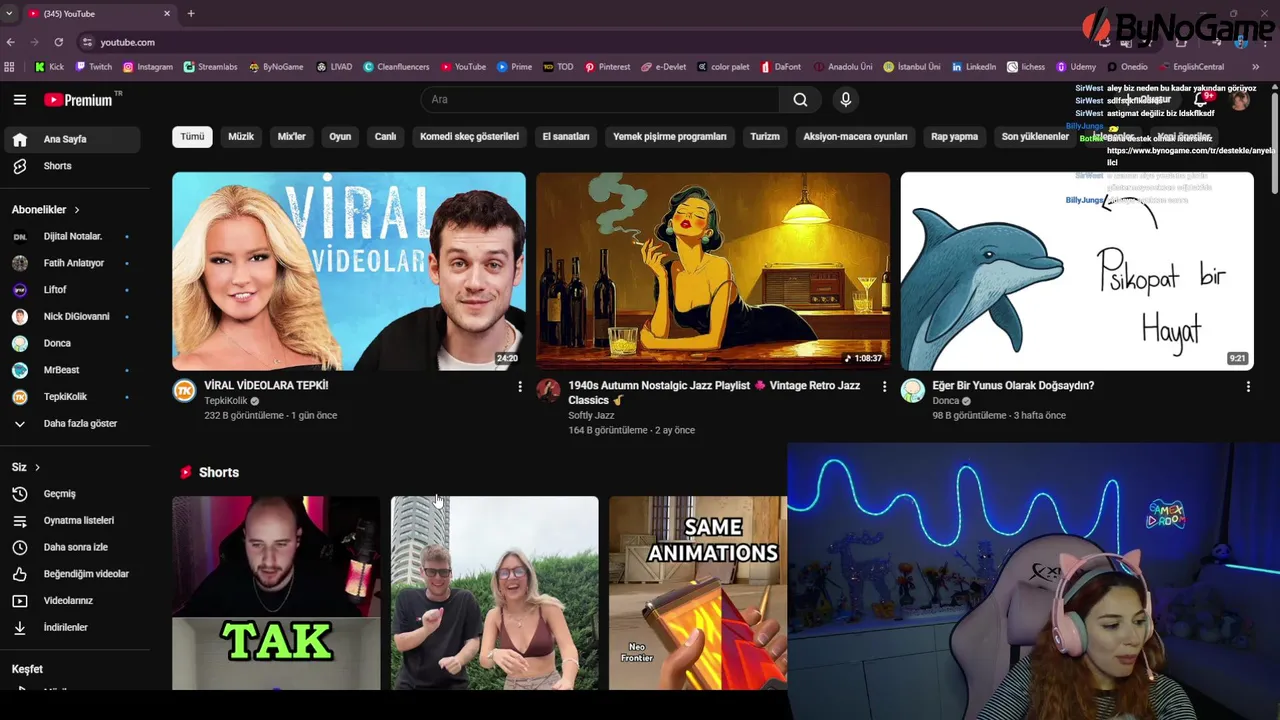Open Eğer Bir Yunus Olarak Doğsaydın title
Viewport: 1280px width, 720px height.
[1013, 385]
